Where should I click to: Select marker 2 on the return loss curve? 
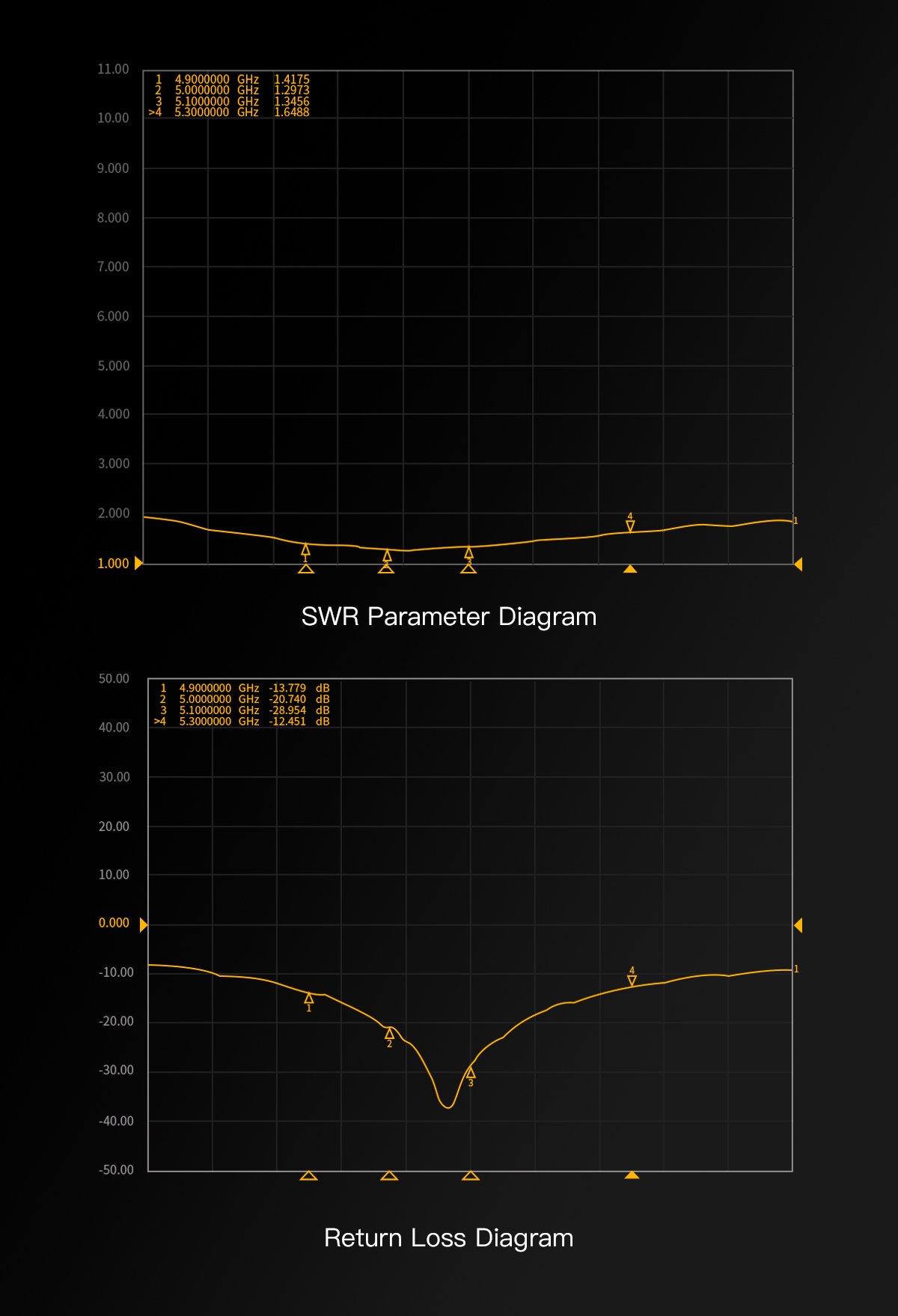pos(389,1034)
